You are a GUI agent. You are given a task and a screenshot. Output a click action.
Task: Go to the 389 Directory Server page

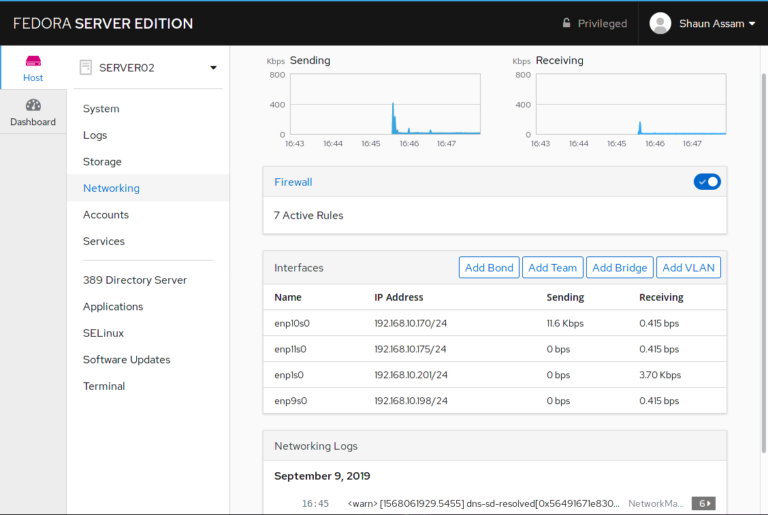tap(135, 280)
